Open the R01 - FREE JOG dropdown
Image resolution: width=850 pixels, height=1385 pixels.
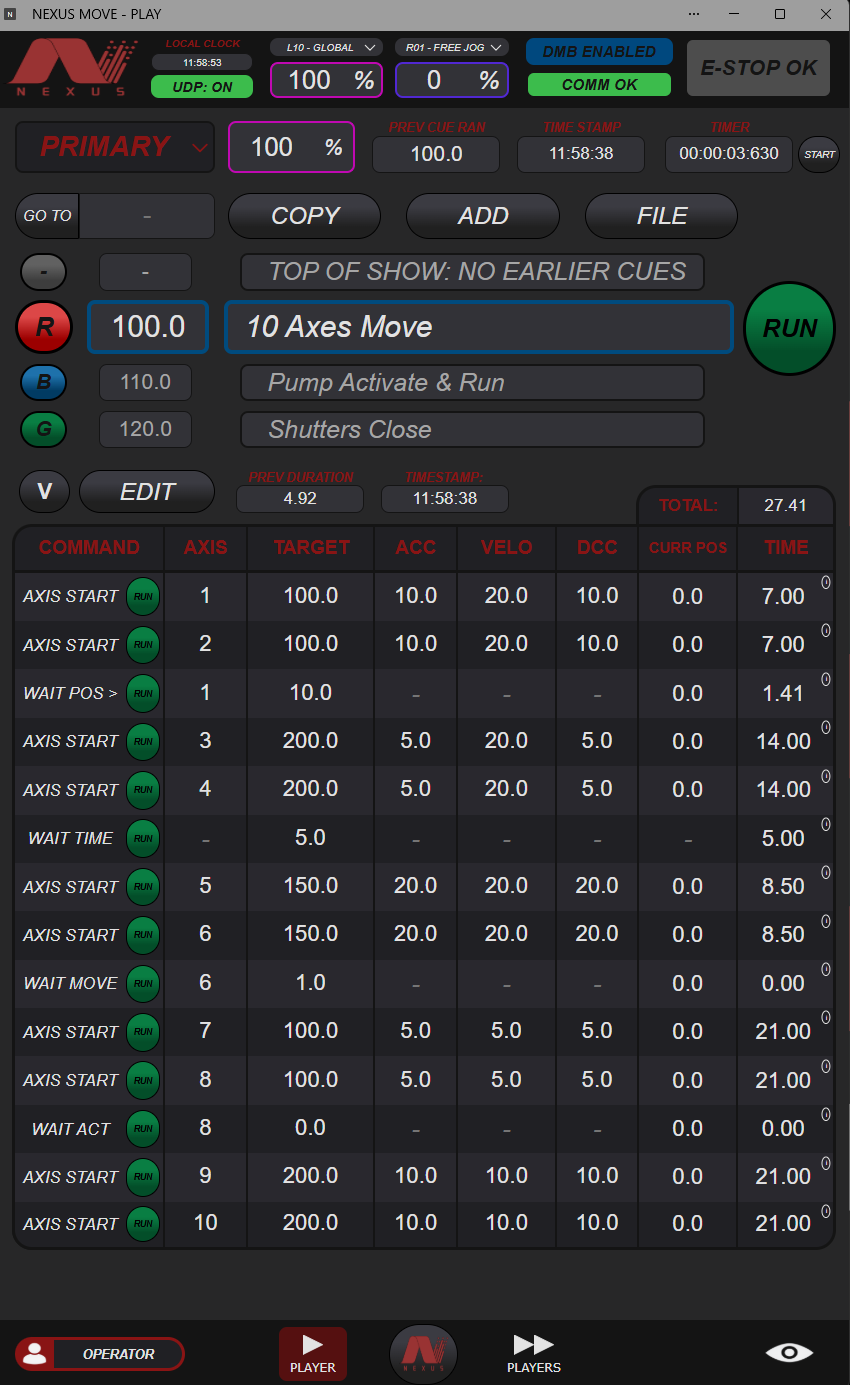tap(453, 47)
